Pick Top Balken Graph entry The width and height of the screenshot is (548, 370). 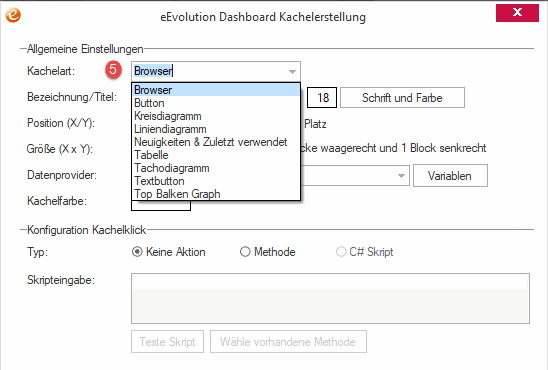pyautogui.click(x=216, y=194)
